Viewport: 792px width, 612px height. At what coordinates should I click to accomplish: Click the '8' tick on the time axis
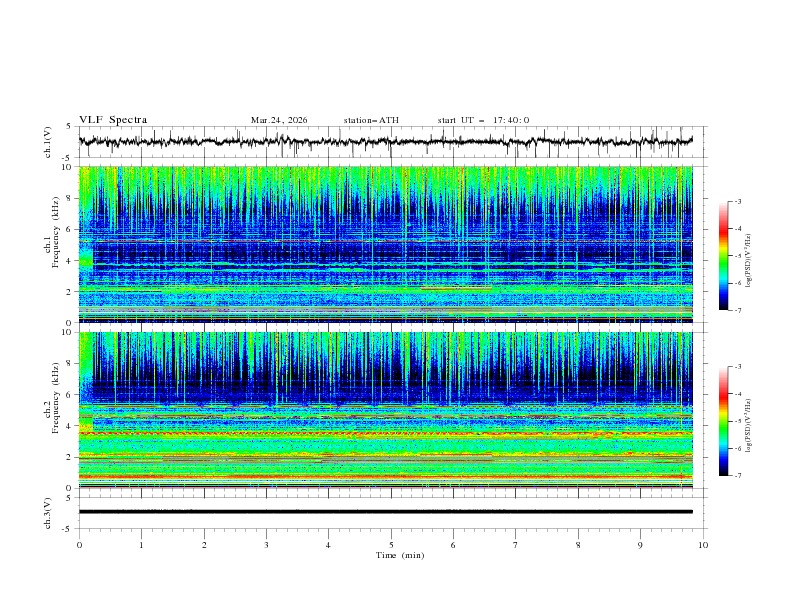pyautogui.click(x=578, y=545)
